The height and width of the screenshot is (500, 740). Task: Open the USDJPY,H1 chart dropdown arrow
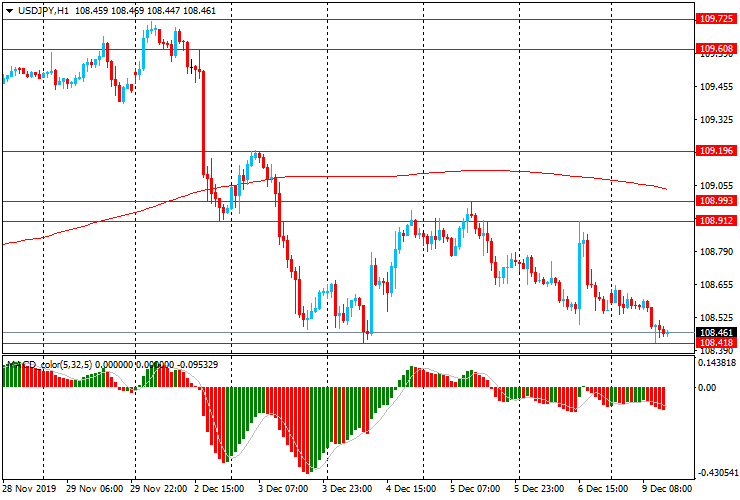click(x=9, y=11)
